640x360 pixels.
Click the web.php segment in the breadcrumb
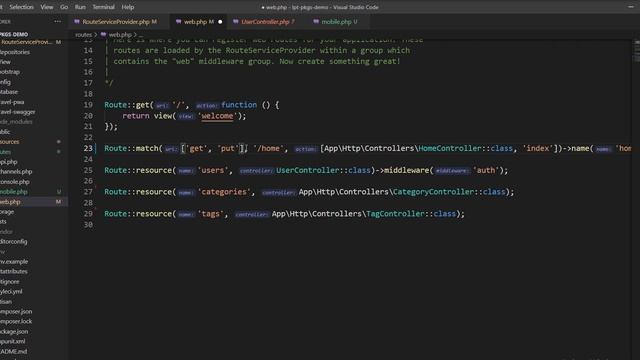point(120,35)
